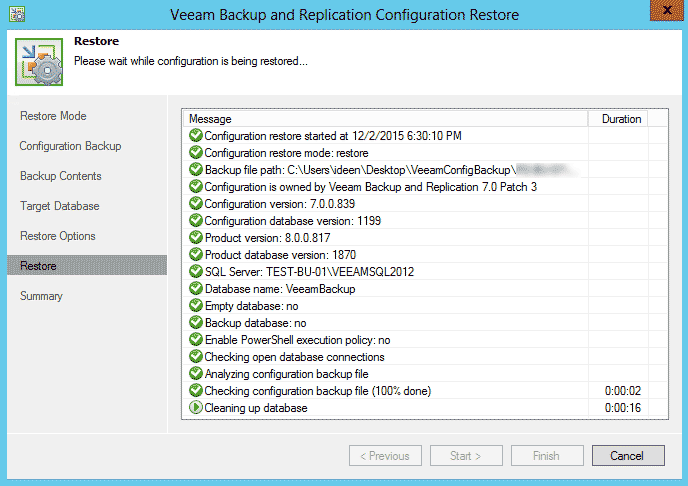Screen dimensions: 688x486
Task: Click green check icon beside 'SQL Server' row
Action: (195, 272)
